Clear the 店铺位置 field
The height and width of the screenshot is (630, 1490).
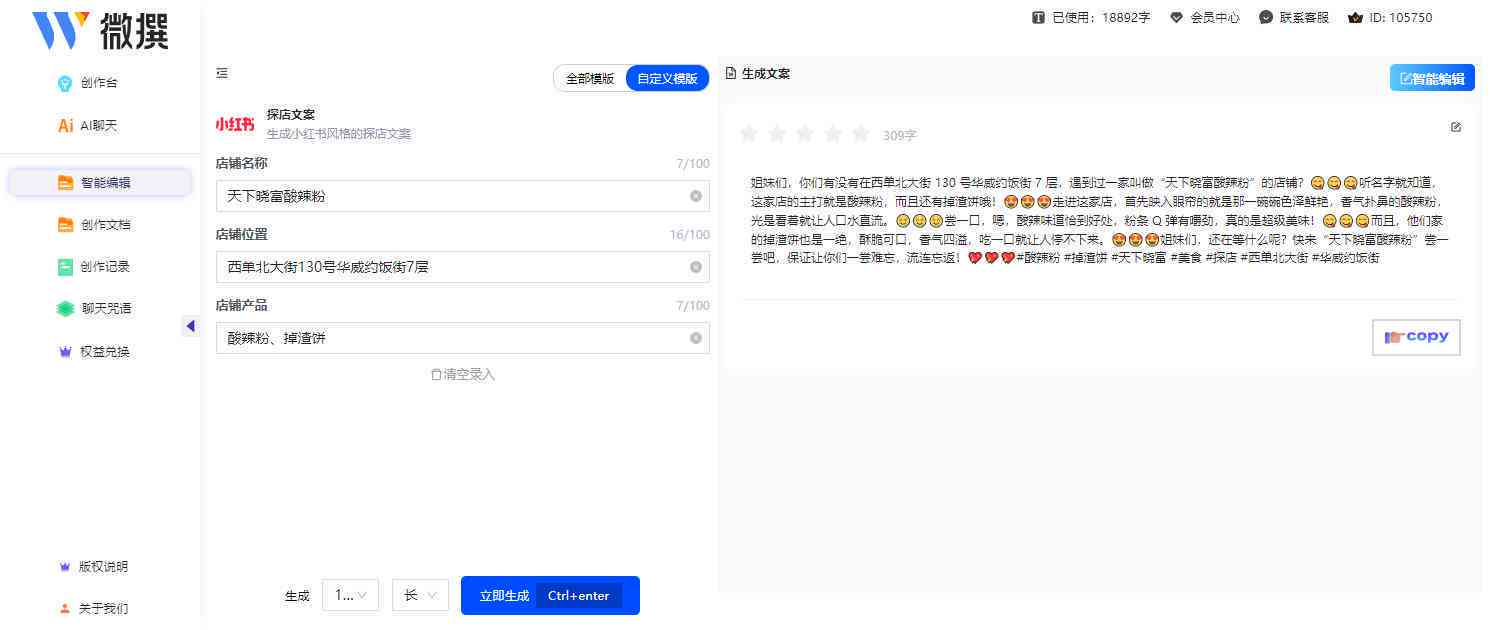tap(696, 267)
